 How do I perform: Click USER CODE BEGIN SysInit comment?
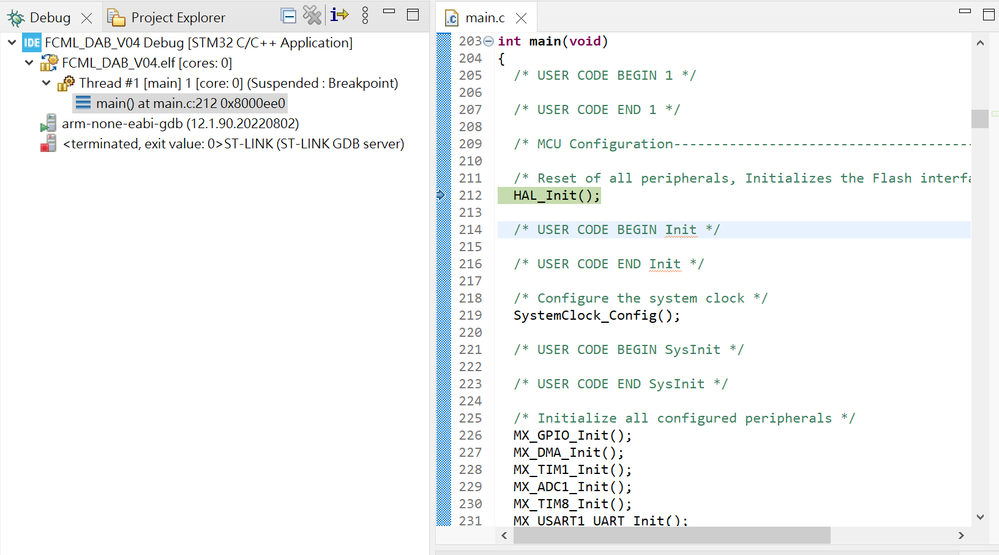coord(628,350)
